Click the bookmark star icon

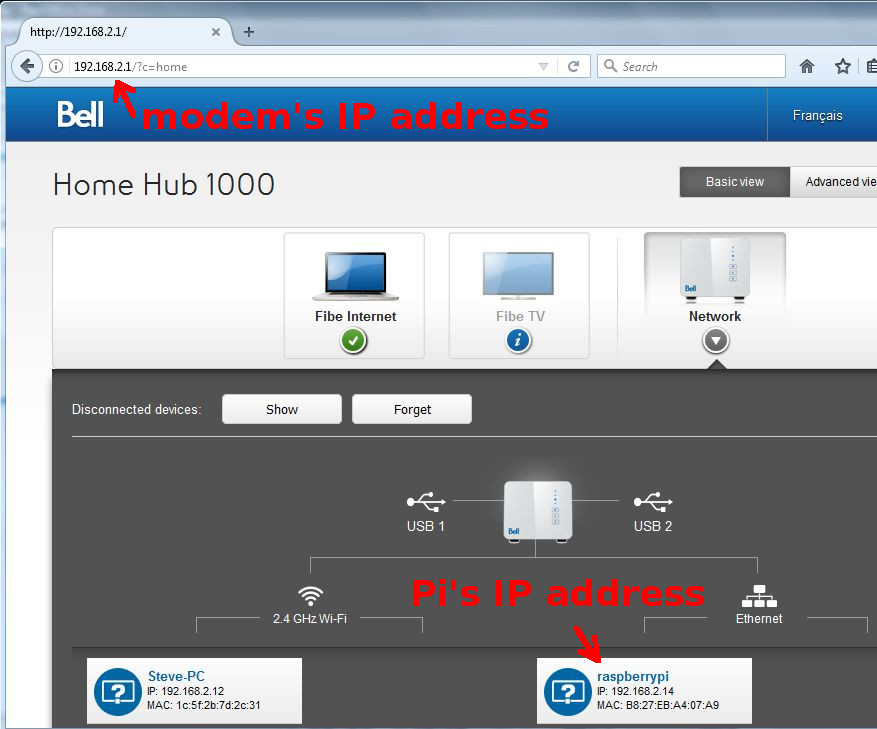click(842, 67)
